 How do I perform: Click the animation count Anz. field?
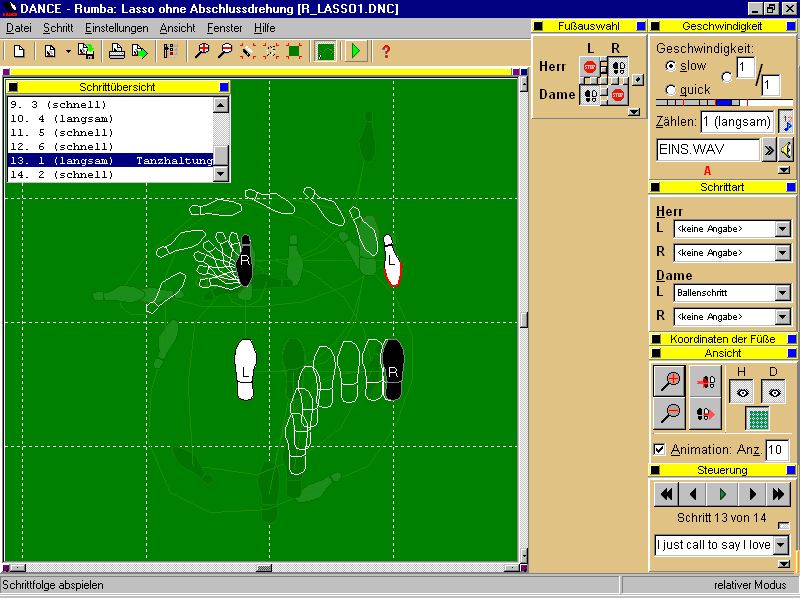tap(777, 450)
